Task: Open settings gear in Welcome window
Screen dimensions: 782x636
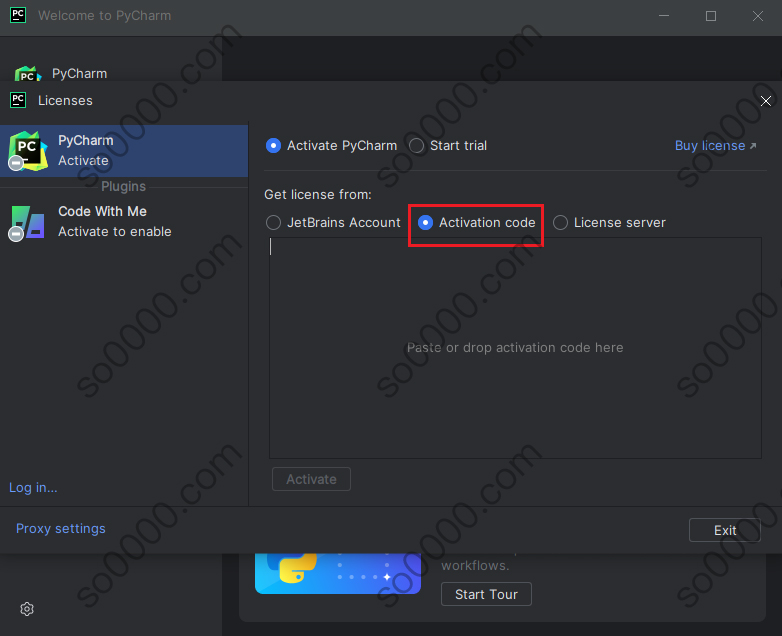Action: click(27, 609)
